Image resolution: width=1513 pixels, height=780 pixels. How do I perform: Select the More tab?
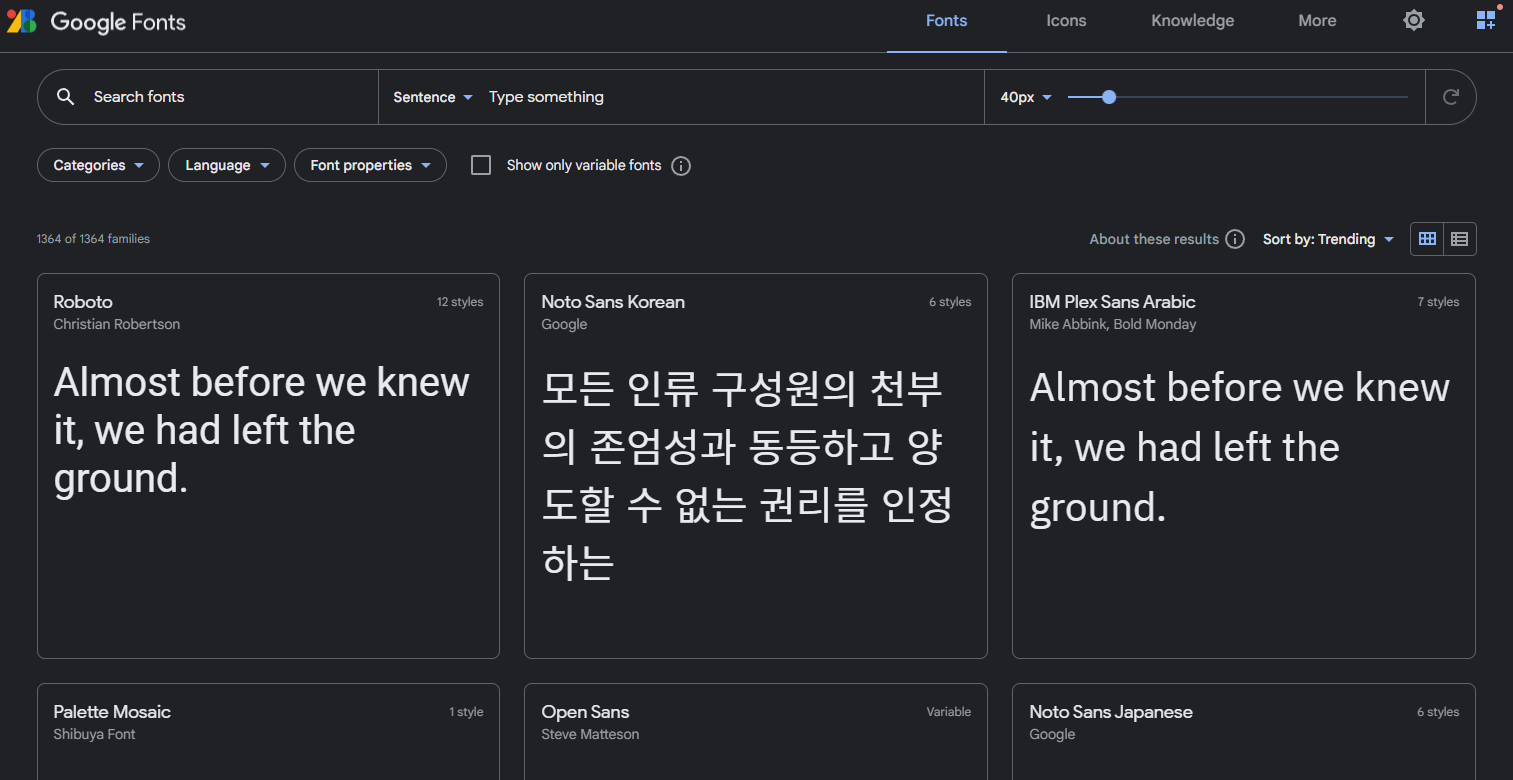point(1317,21)
